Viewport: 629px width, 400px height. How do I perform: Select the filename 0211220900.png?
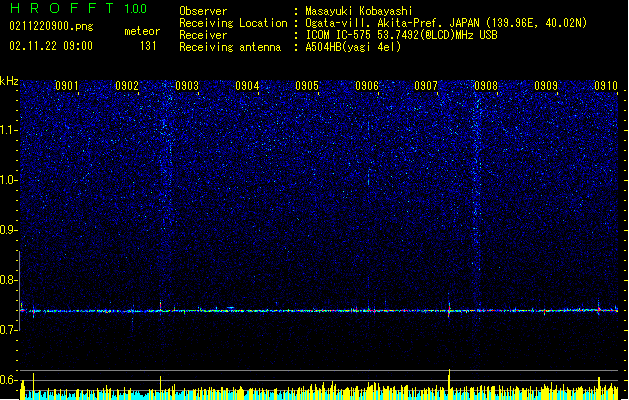51,26
